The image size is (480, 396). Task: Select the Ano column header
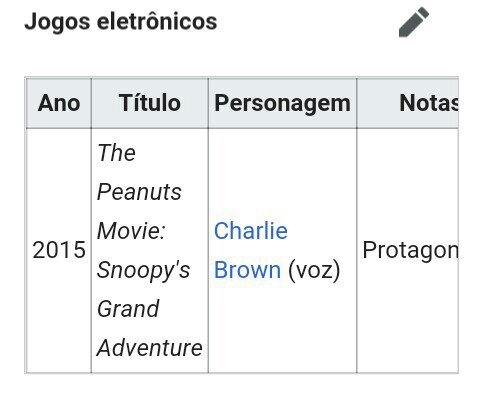tap(59, 103)
